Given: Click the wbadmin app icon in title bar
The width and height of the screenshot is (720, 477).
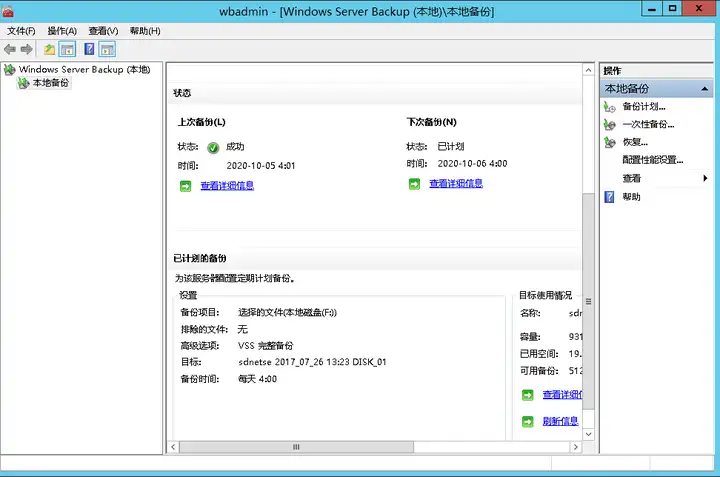Looking at the screenshot, I should click(x=7, y=11).
